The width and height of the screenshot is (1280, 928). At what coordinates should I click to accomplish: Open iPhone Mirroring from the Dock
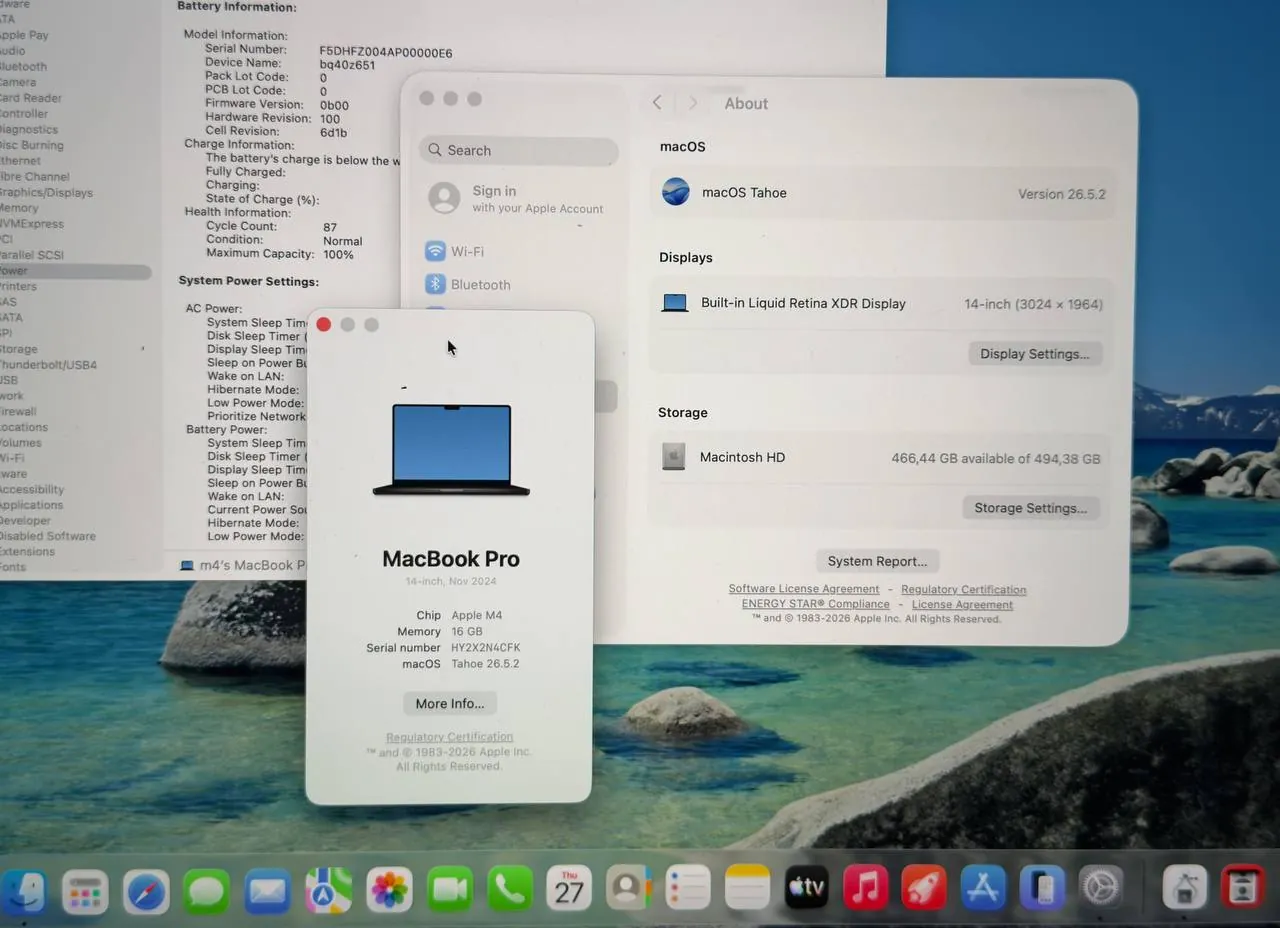point(1042,888)
